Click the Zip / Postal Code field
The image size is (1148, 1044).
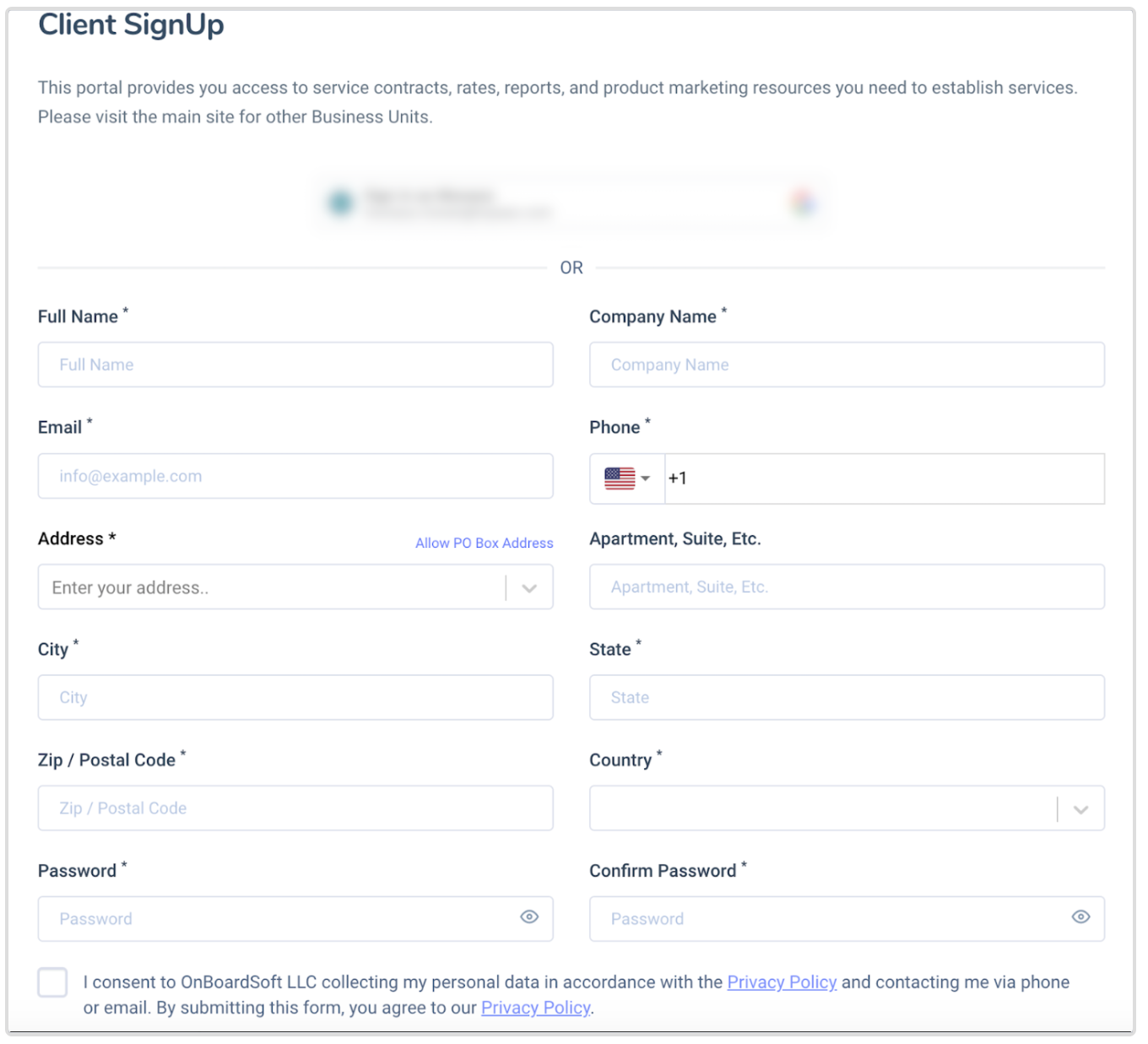tap(295, 808)
